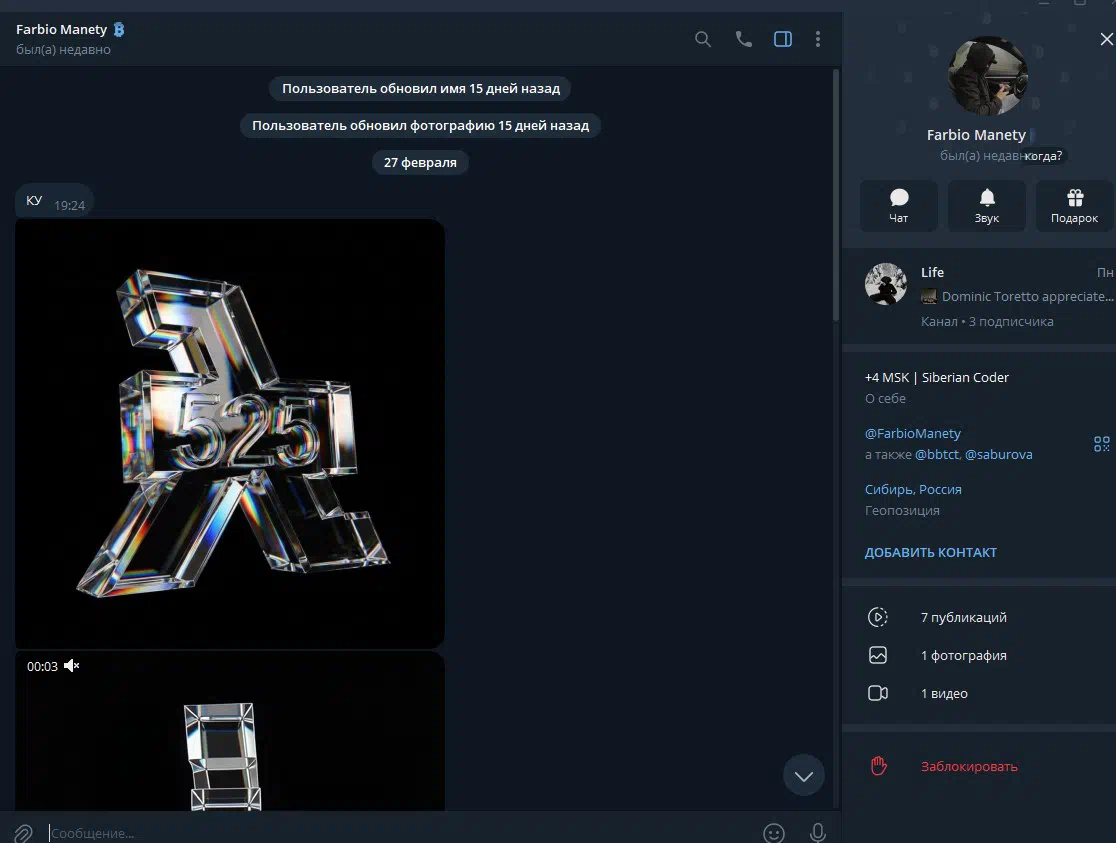The image size is (1116, 843).
Task: Open the @FarbioManety username link
Action: click(x=912, y=433)
